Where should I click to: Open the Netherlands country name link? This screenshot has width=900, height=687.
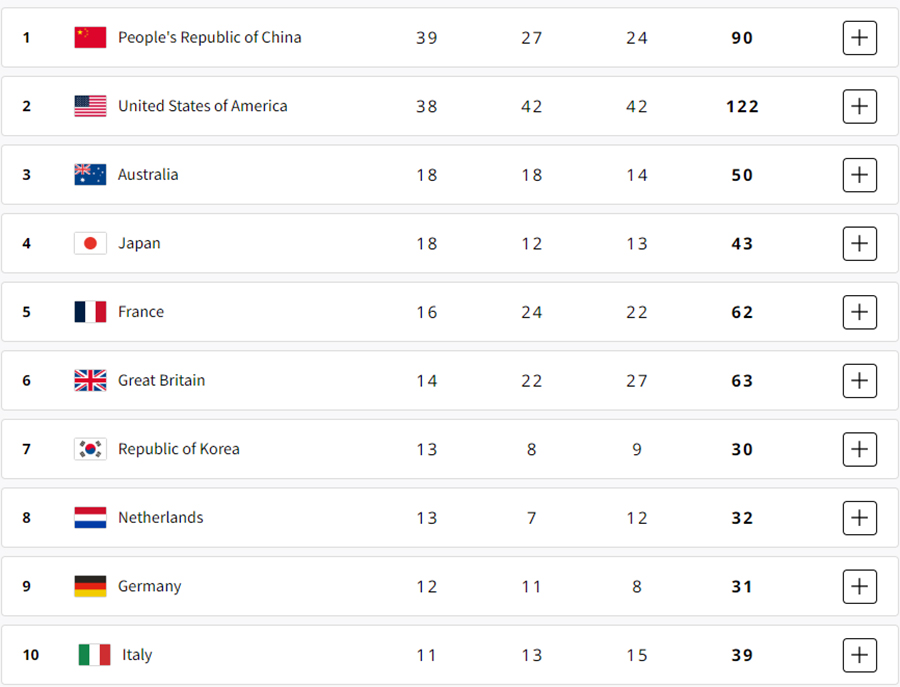pyautogui.click(x=161, y=518)
